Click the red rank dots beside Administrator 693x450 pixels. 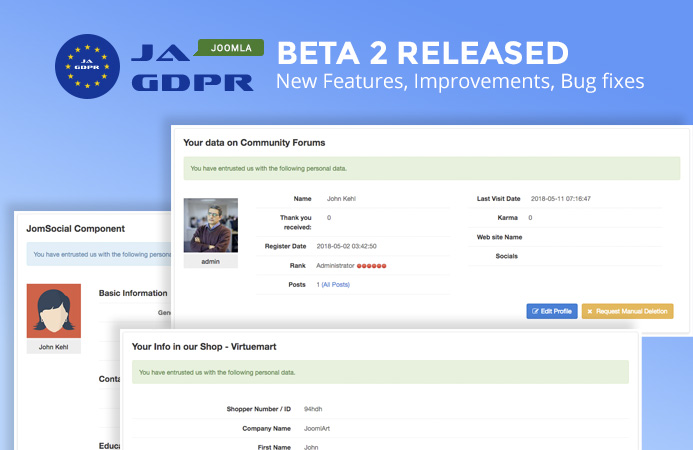(x=372, y=266)
